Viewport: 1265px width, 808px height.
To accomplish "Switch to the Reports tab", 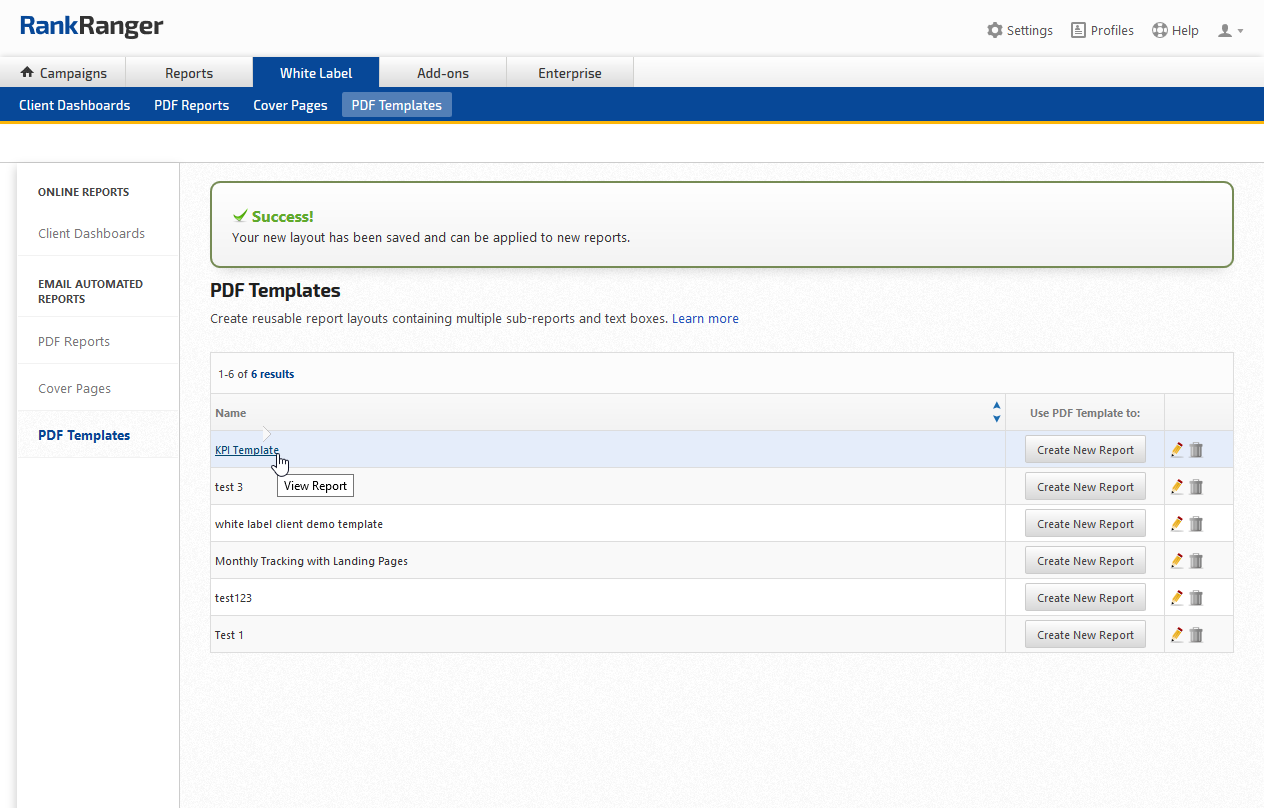I will coord(189,73).
